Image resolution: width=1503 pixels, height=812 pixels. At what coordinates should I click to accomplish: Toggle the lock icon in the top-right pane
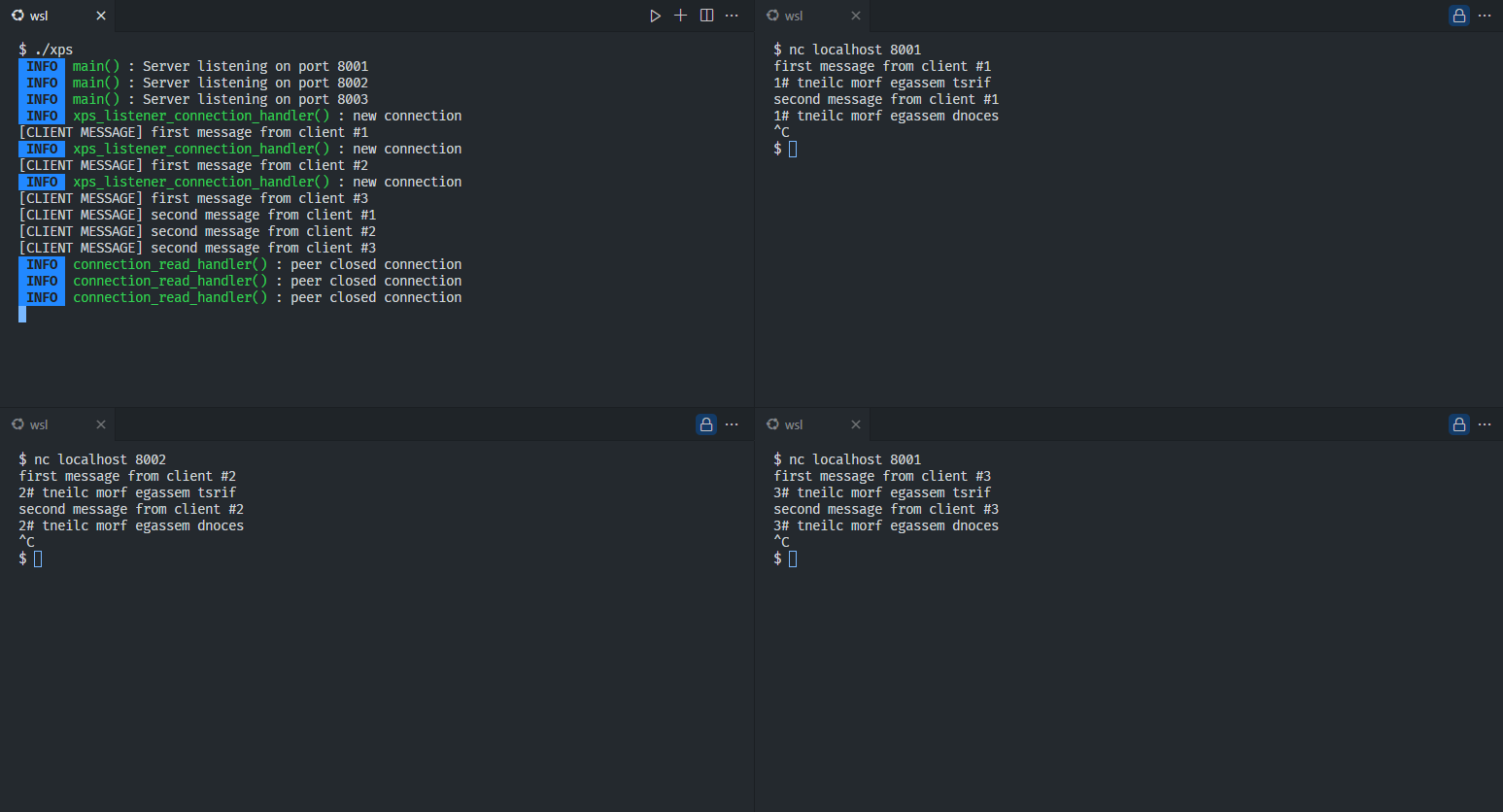(x=1459, y=16)
